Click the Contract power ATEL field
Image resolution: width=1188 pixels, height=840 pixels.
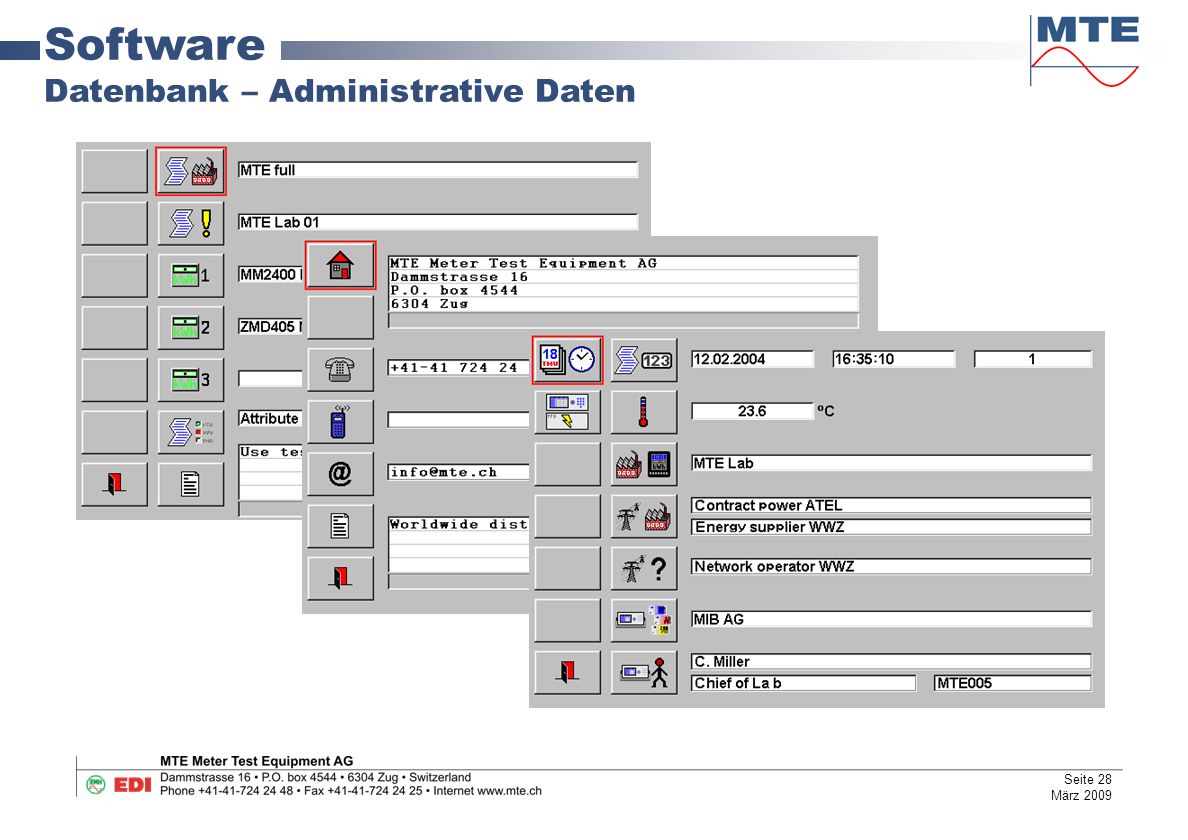(892, 506)
